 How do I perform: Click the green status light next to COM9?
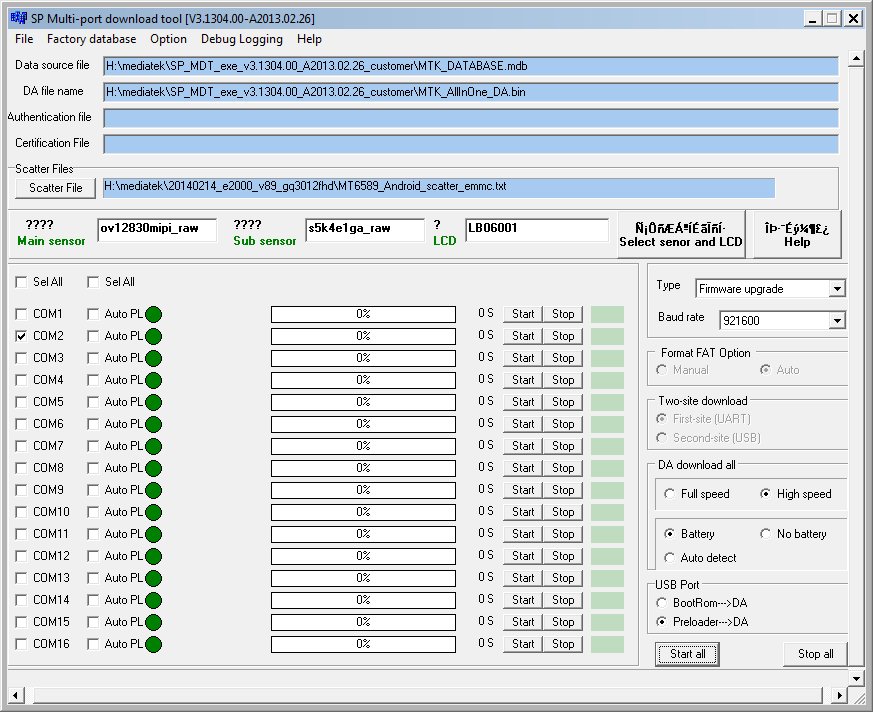pos(153,490)
